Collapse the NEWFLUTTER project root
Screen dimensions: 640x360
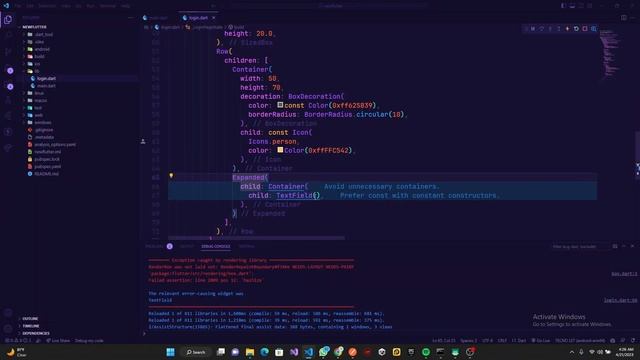[35, 27]
